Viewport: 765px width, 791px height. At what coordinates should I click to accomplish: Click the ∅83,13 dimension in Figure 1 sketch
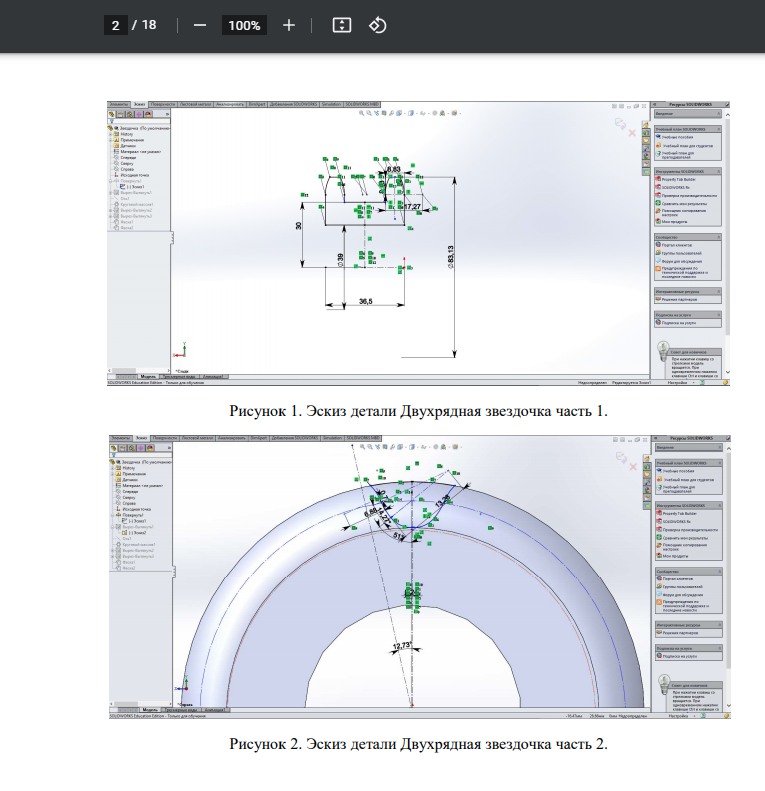(451, 256)
